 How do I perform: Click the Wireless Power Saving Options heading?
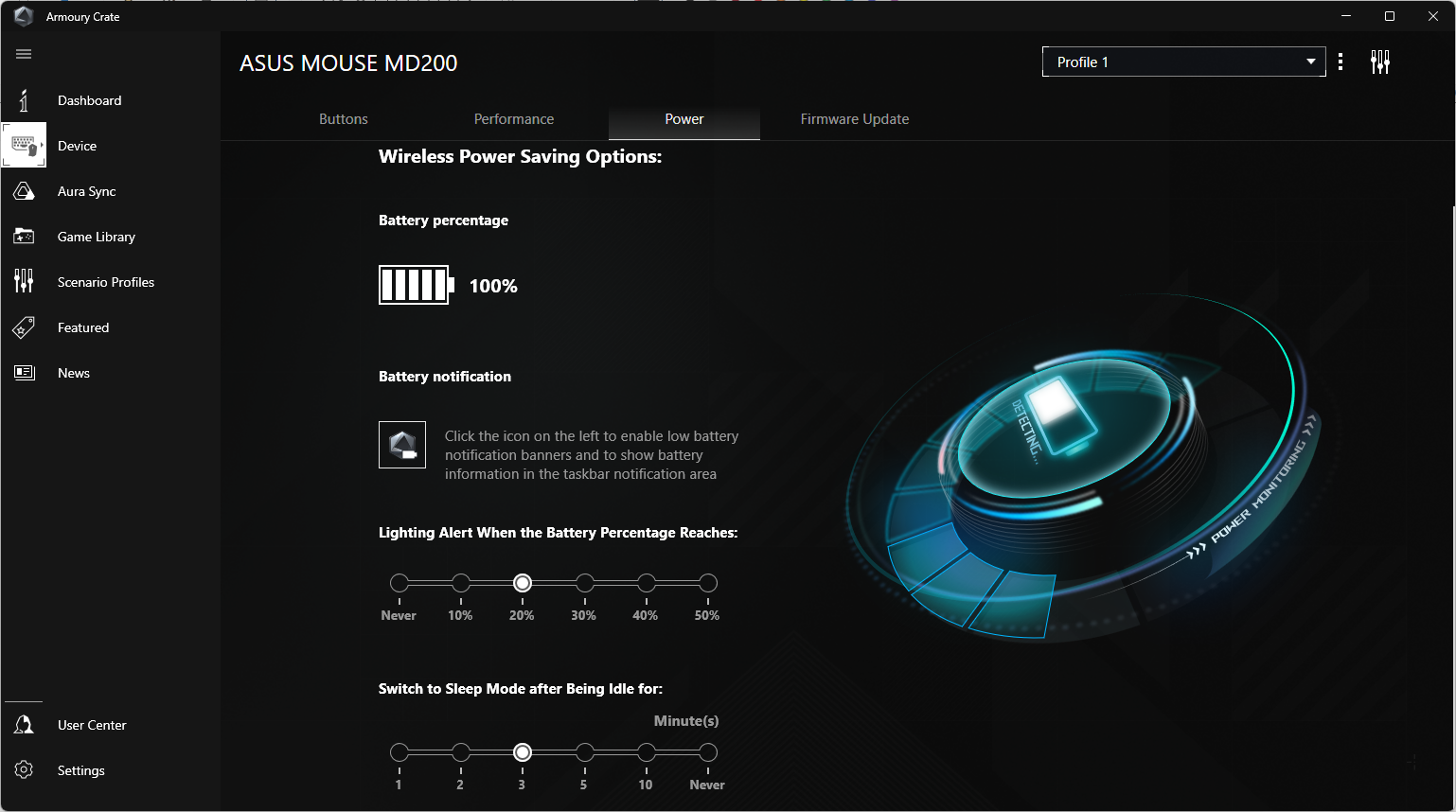click(x=520, y=157)
